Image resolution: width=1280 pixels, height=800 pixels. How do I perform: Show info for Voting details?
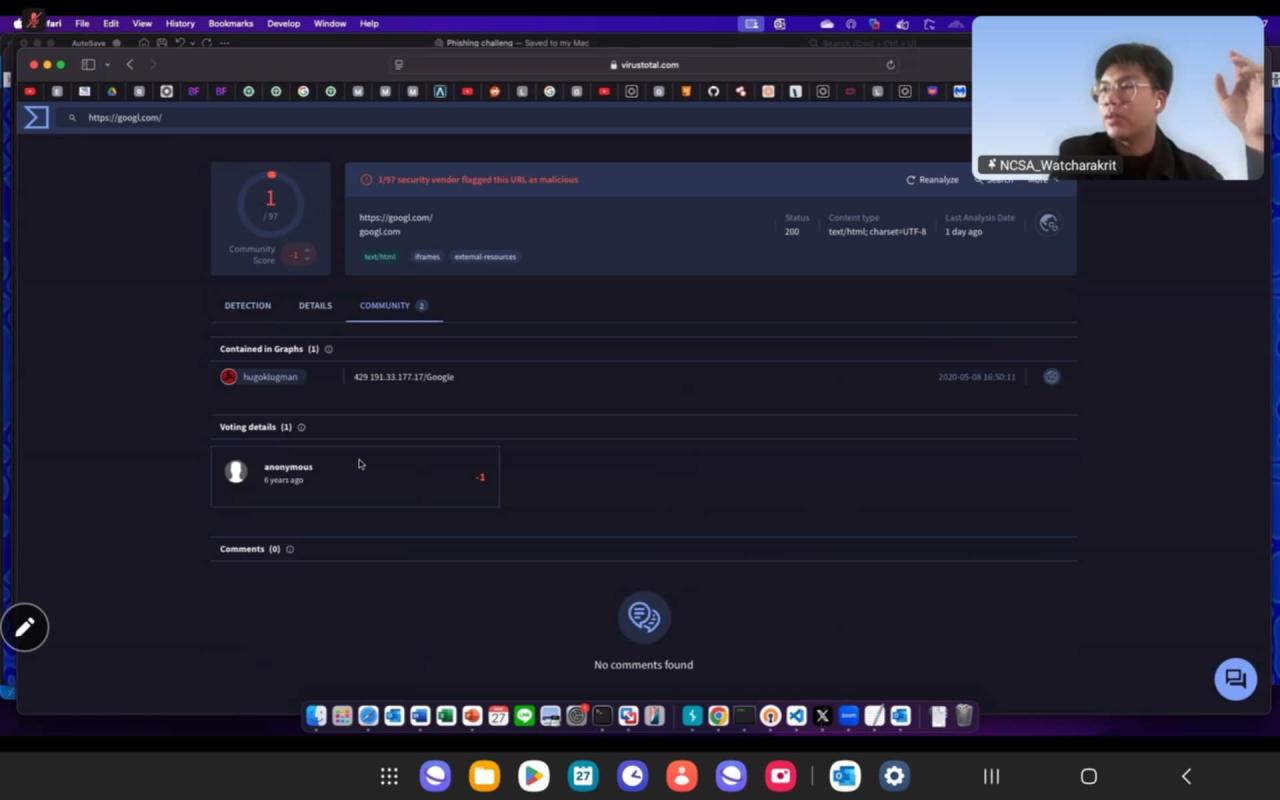point(301,427)
